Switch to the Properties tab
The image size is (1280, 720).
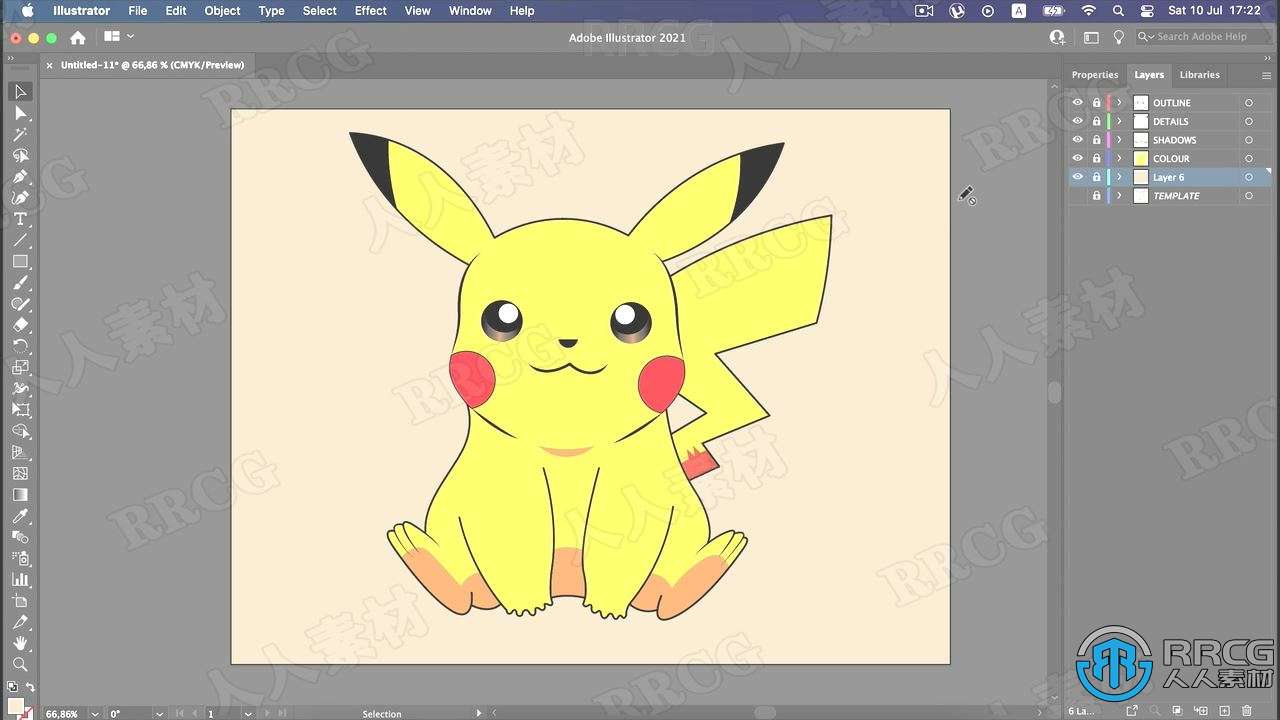coord(1095,75)
